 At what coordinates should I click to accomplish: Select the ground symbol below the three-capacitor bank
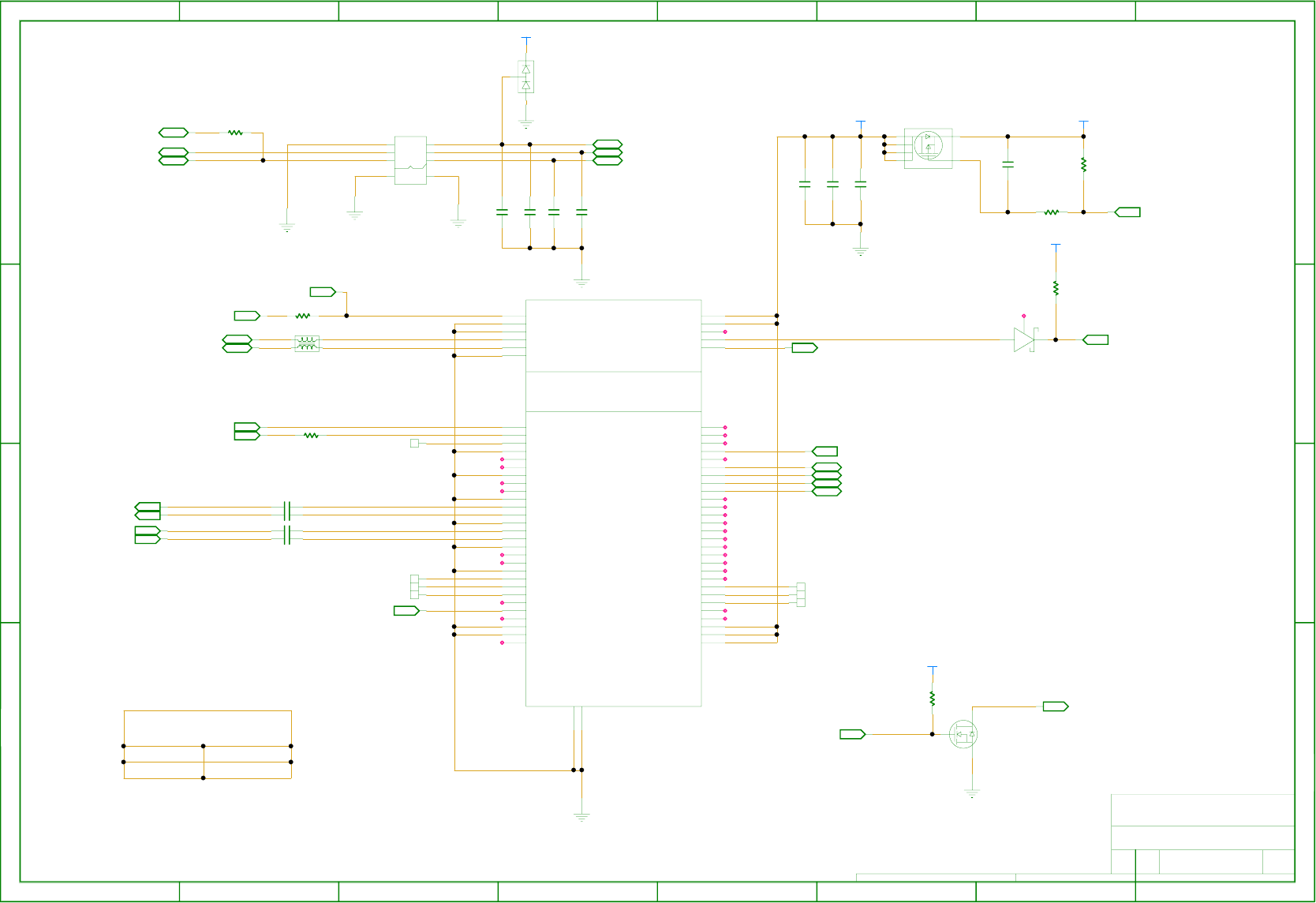tap(861, 251)
